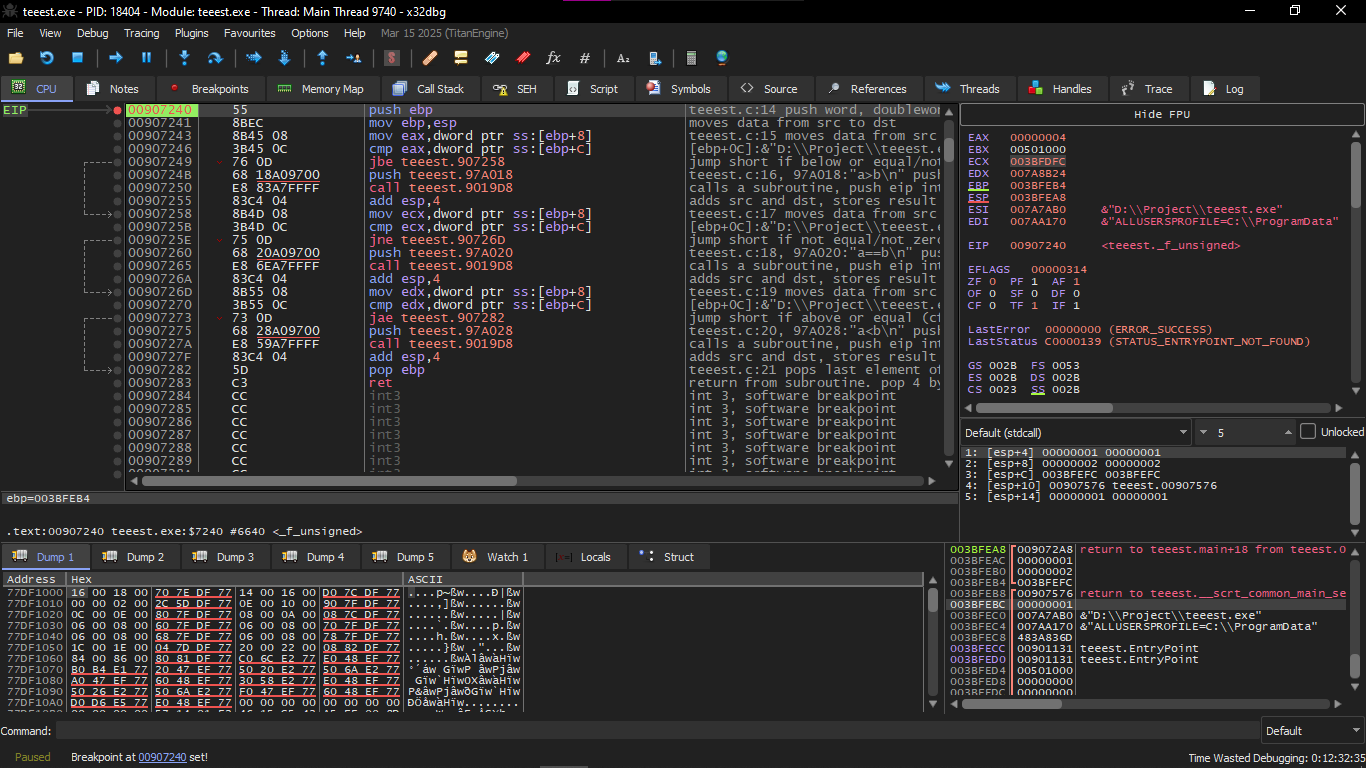Click the disassembly horizontal scrollbar
The height and width of the screenshot is (768, 1366).
[x=330, y=481]
